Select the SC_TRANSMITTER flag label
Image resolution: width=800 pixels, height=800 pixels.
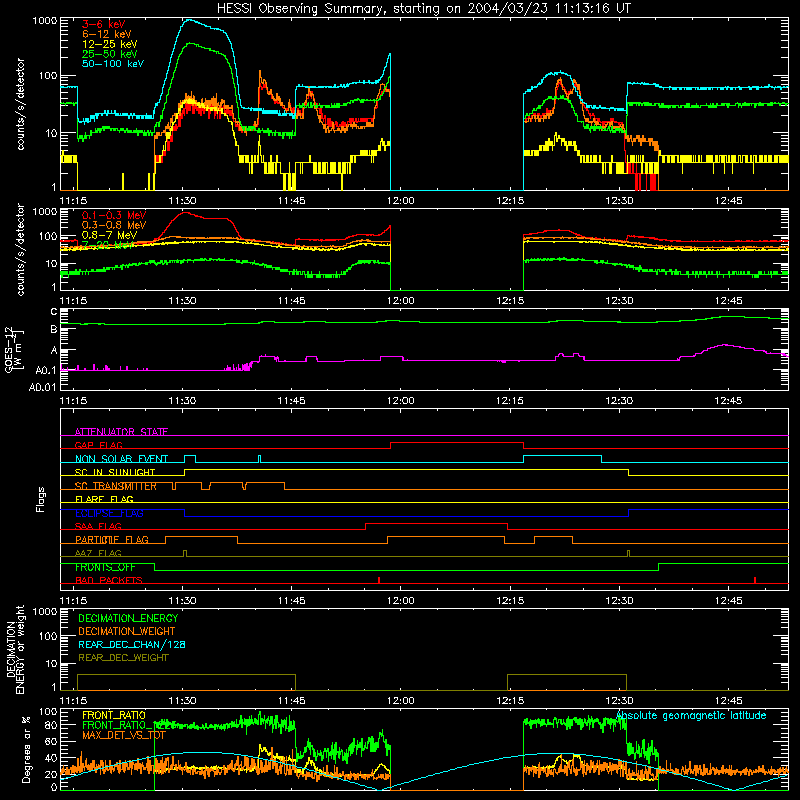116,486
